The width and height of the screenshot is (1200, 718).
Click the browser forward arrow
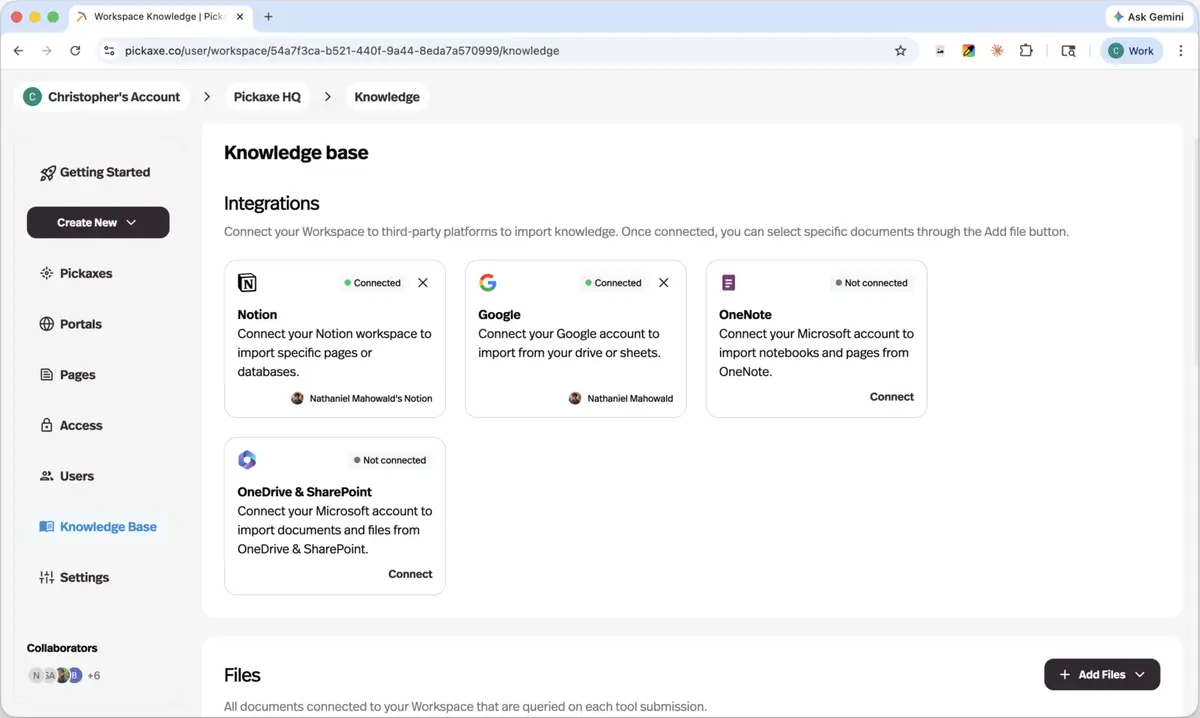point(46,51)
